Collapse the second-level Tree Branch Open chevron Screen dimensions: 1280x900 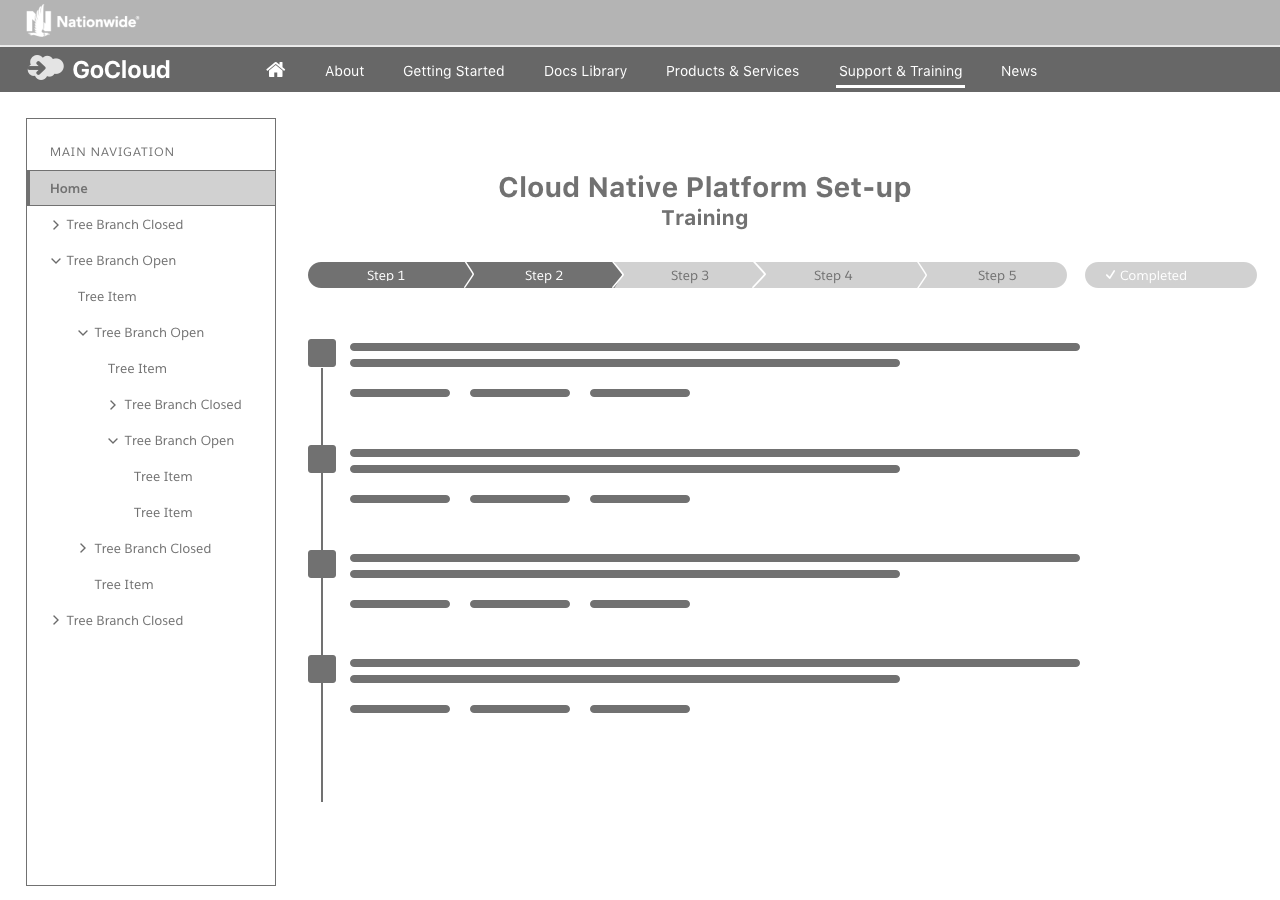coord(83,333)
